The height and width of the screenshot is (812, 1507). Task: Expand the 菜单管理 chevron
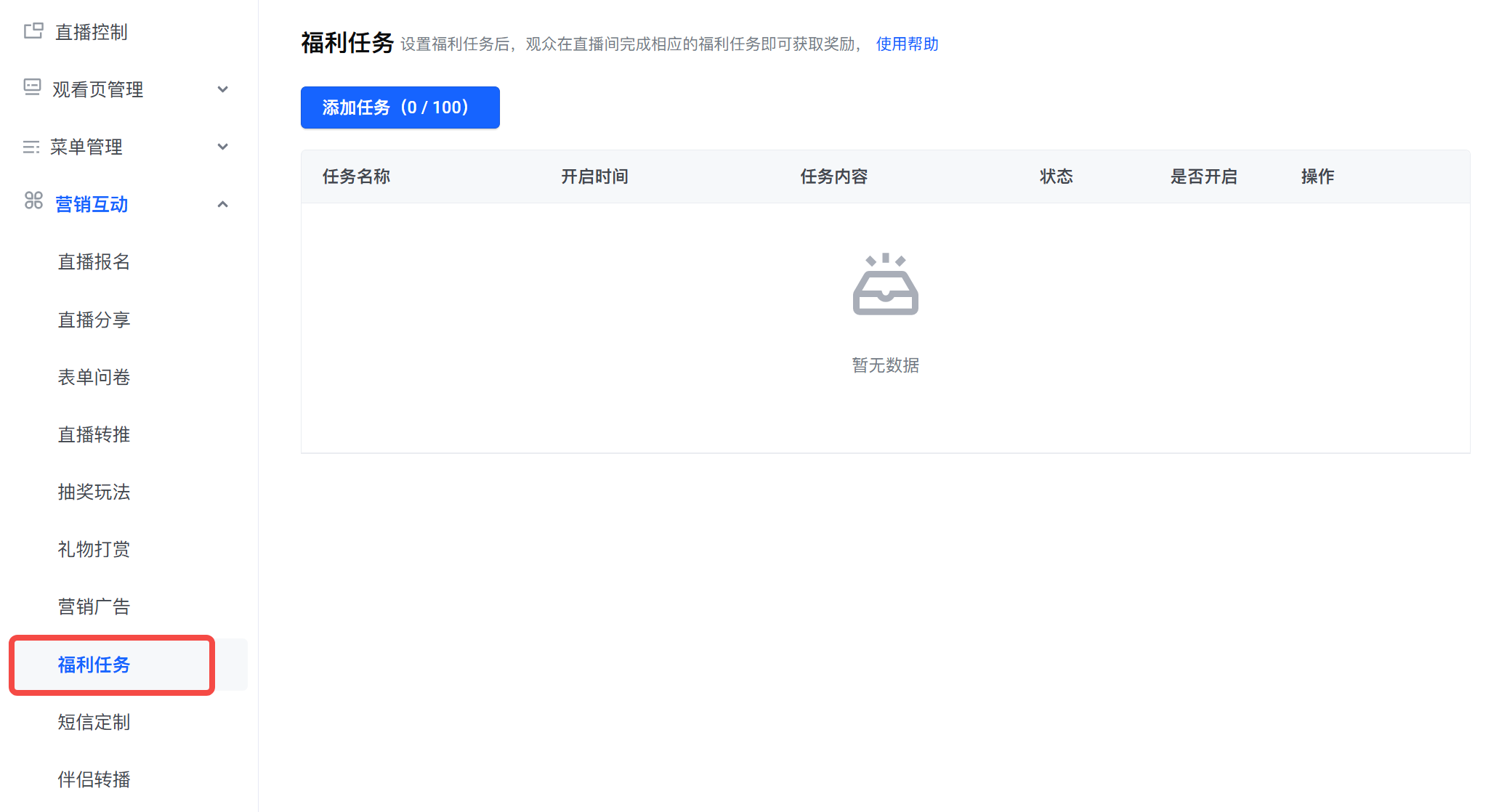[x=223, y=147]
